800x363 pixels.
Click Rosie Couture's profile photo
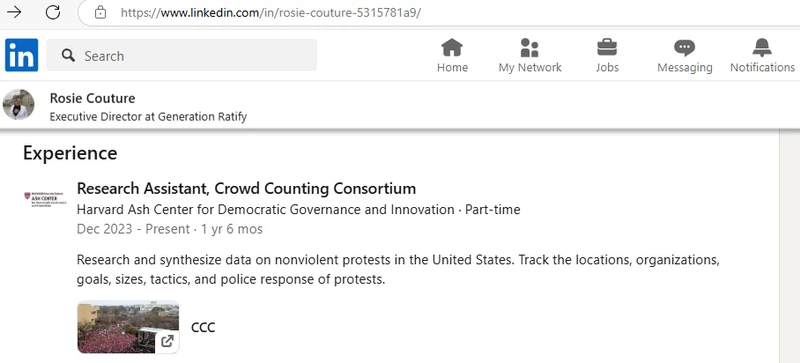[18, 105]
